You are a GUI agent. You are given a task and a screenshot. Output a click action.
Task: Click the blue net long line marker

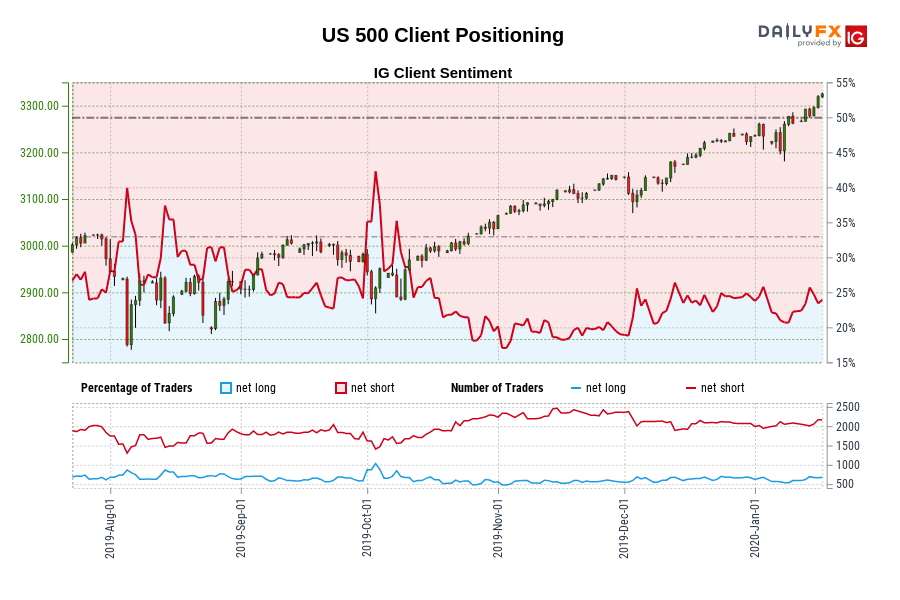[576, 389]
